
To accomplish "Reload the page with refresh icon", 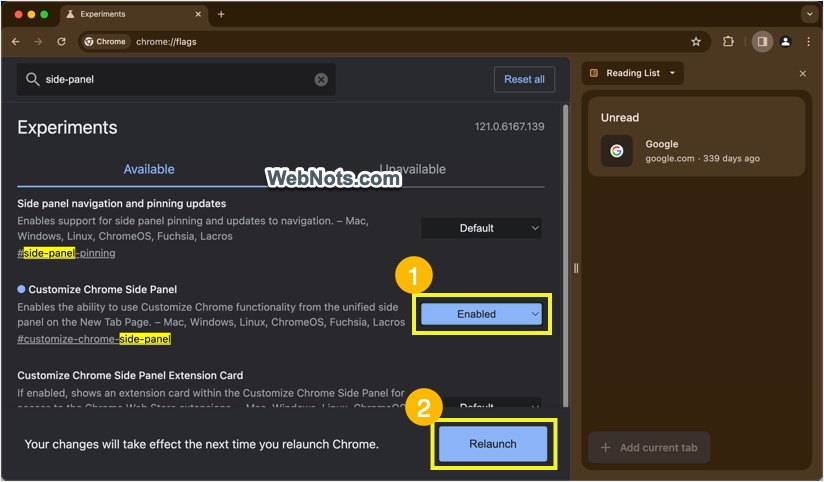I will pyautogui.click(x=61, y=42).
